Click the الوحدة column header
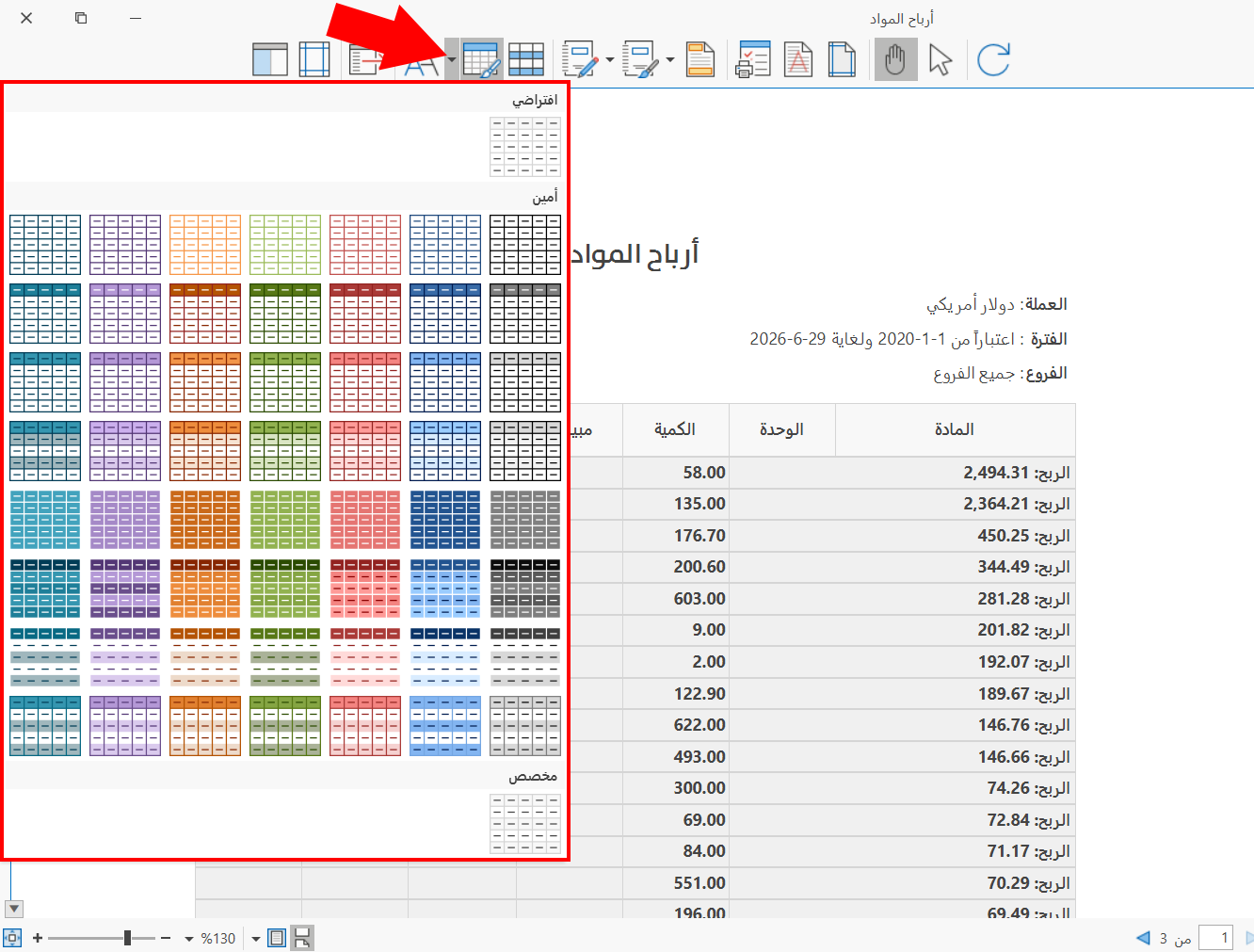1254x952 pixels. pyautogui.click(x=781, y=429)
